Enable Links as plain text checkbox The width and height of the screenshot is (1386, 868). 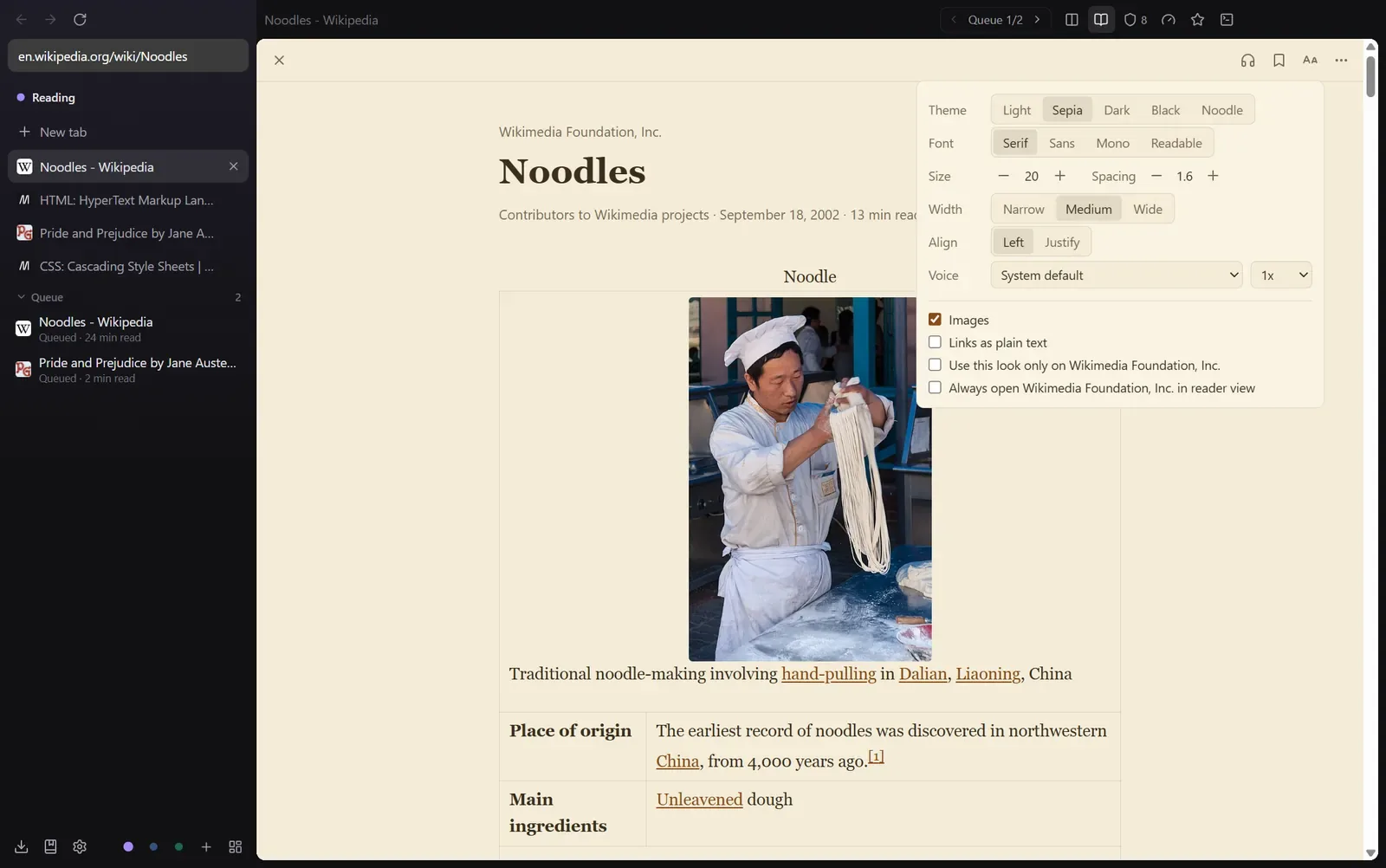click(935, 342)
